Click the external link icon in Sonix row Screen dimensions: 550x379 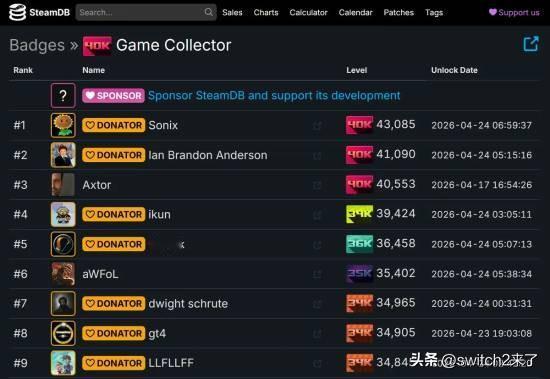pyautogui.click(x=317, y=126)
